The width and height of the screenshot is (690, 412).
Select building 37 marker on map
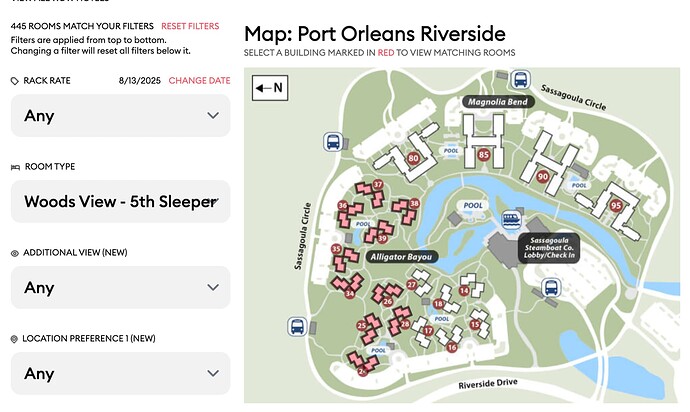click(x=378, y=184)
